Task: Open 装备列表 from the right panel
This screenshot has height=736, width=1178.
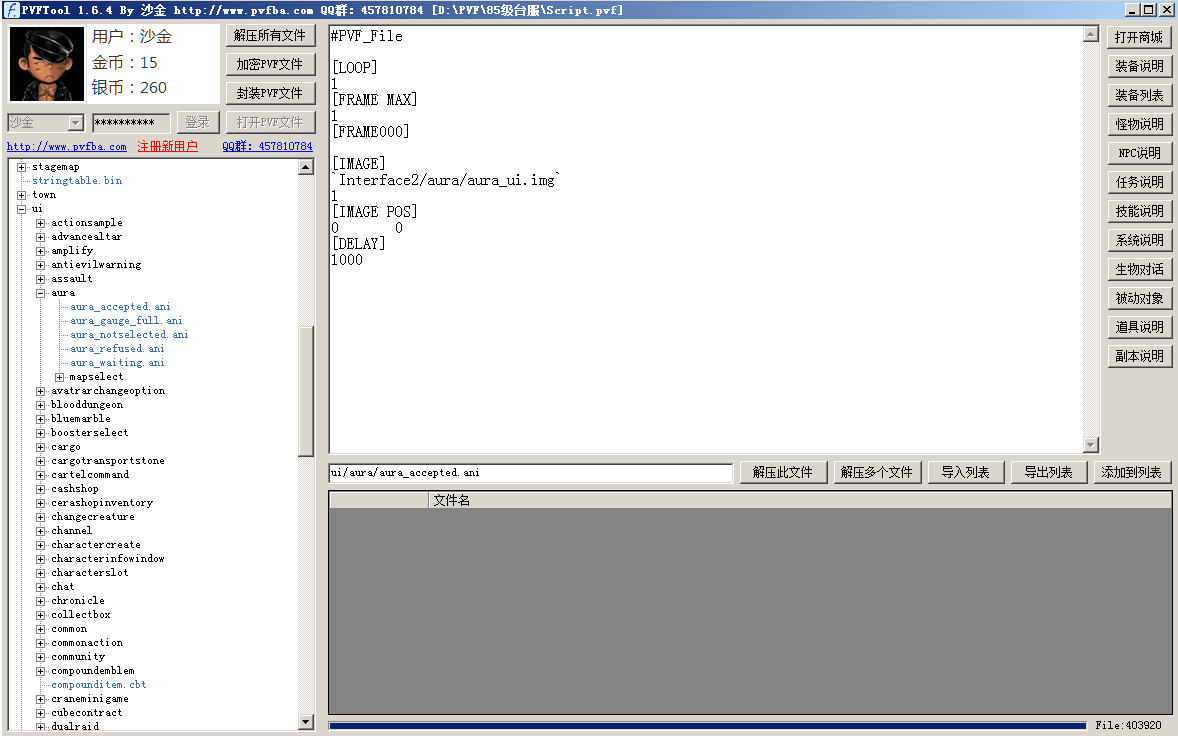Action: point(1139,95)
